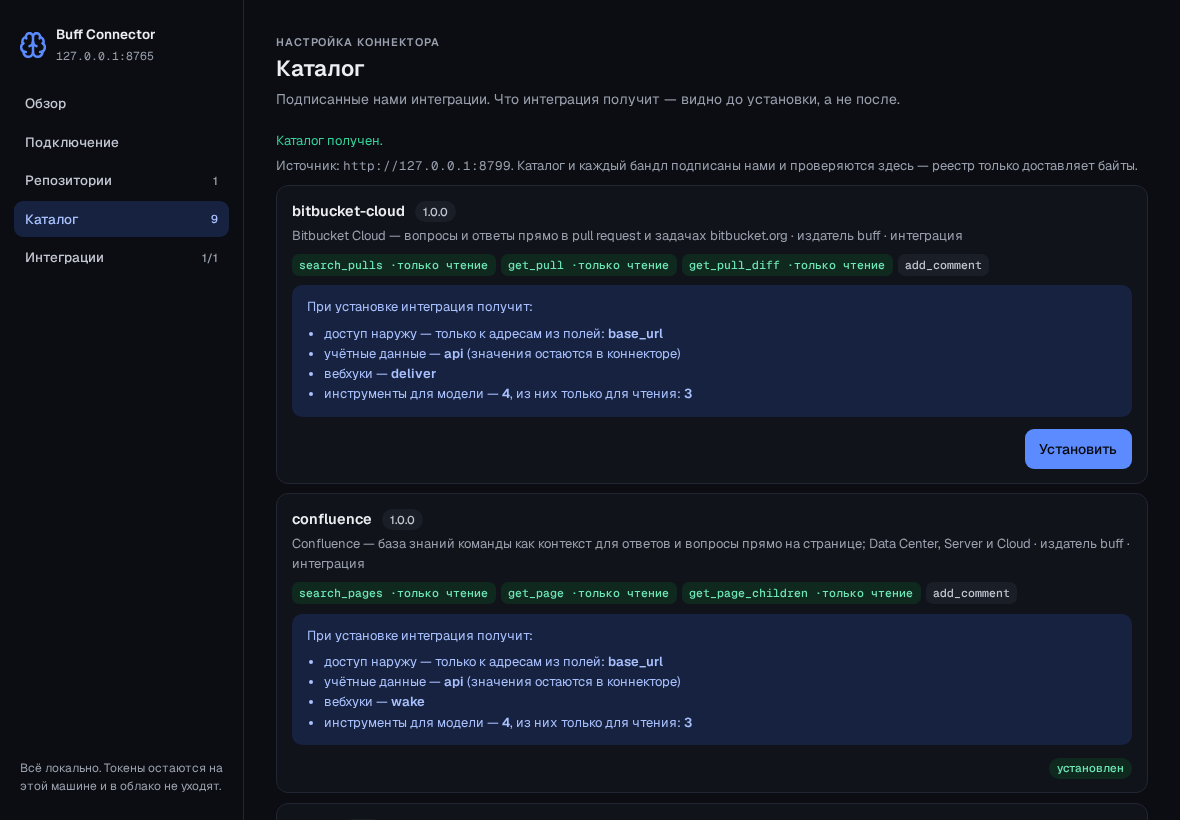Click the deliver webhook value
This screenshot has height=820, width=1180.
click(x=413, y=374)
